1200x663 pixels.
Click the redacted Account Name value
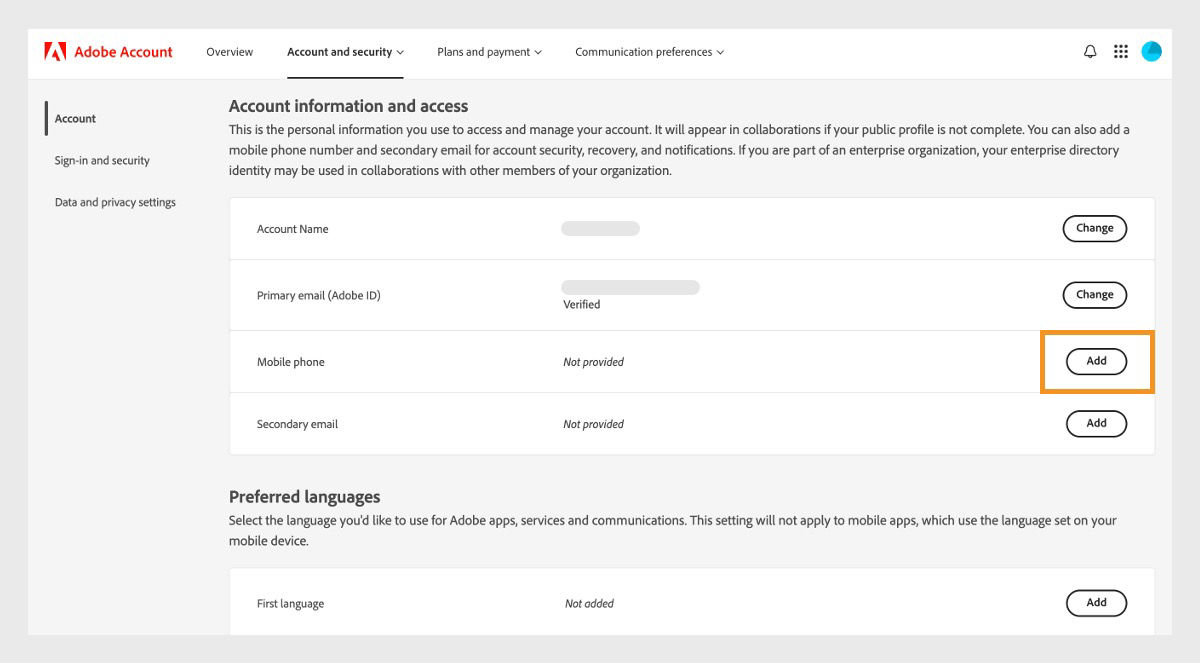[600, 229]
